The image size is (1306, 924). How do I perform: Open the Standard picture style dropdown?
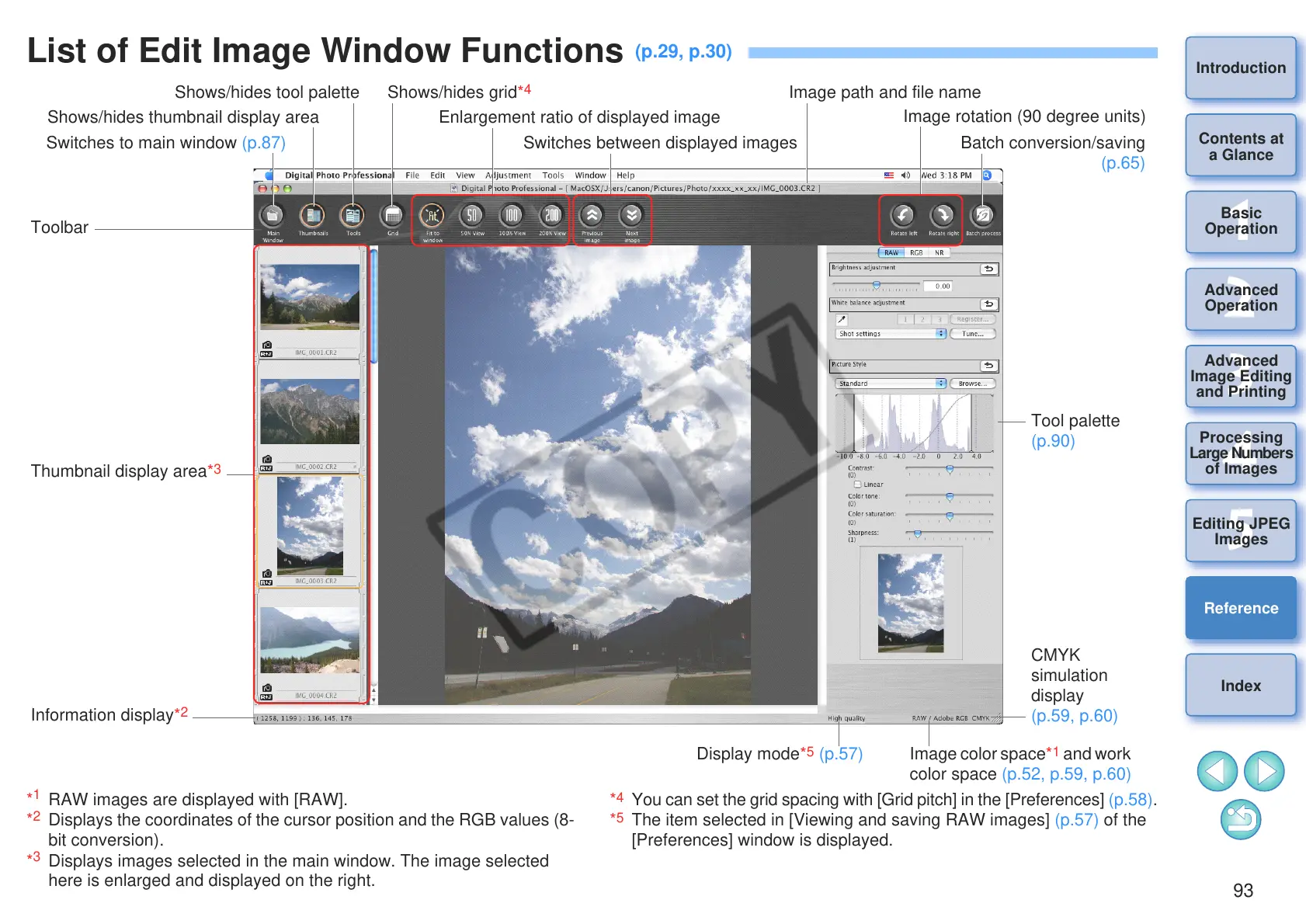coord(891,384)
